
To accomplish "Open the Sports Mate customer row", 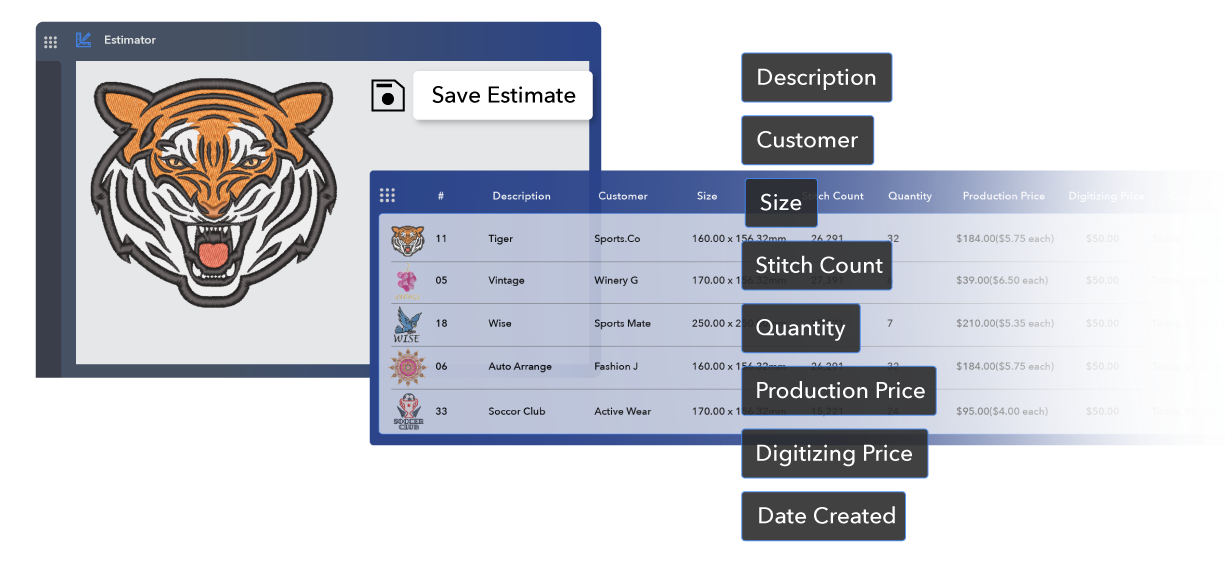I will [x=622, y=324].
